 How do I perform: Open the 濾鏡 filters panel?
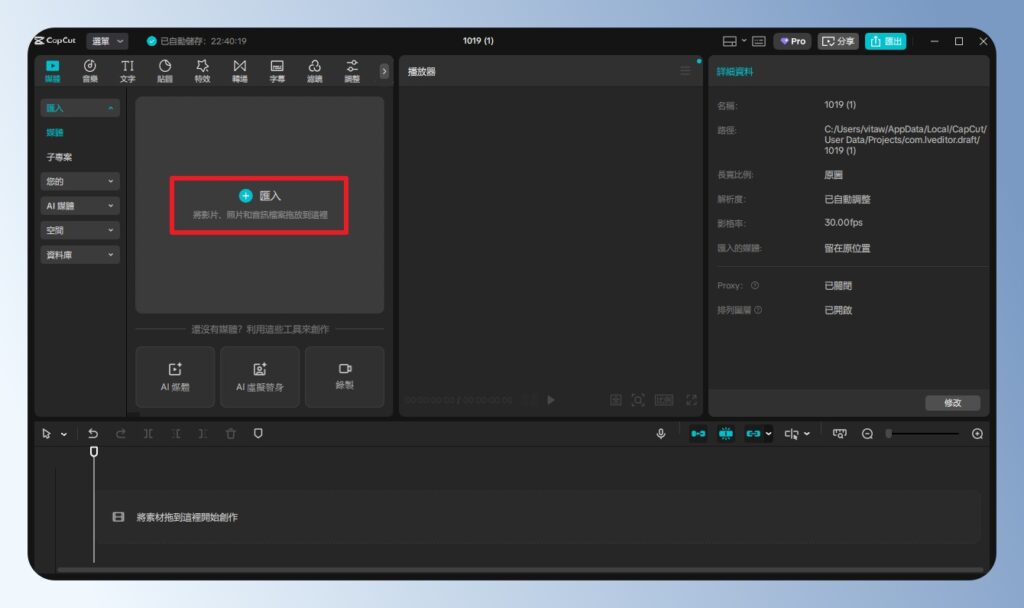[x=314, y=70]
